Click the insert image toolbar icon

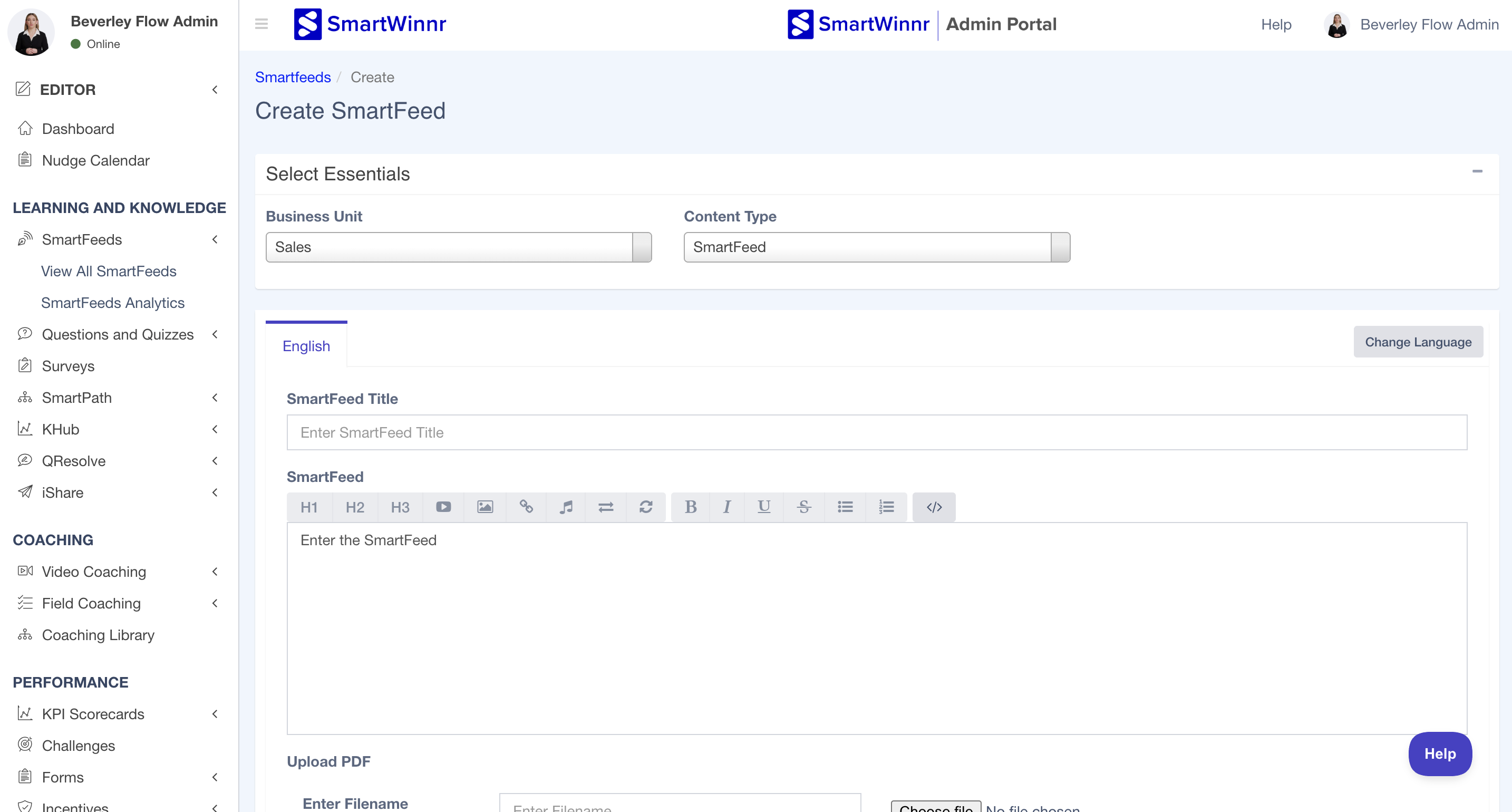[485, 507]
